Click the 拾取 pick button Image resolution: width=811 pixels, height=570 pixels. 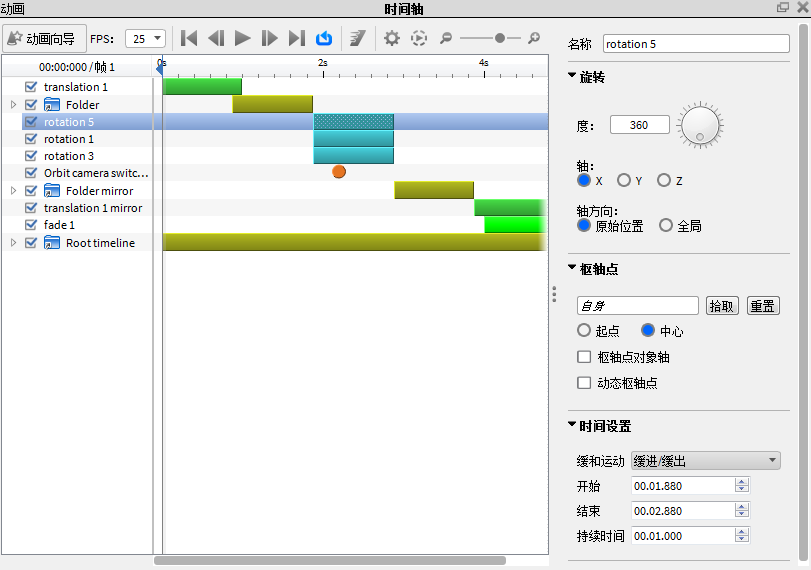(x=722, y=306)
